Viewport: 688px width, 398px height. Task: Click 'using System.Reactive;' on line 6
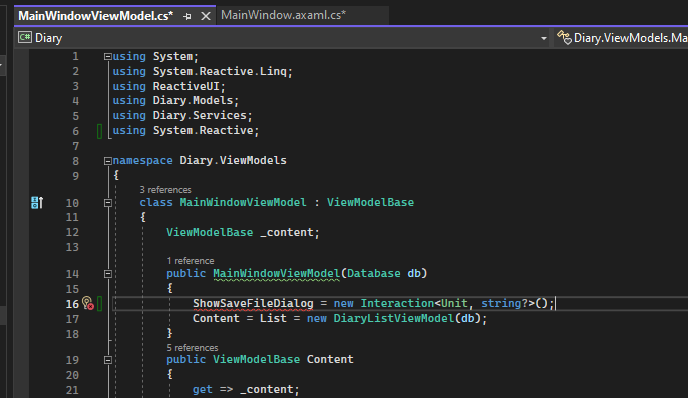(186, 130)
